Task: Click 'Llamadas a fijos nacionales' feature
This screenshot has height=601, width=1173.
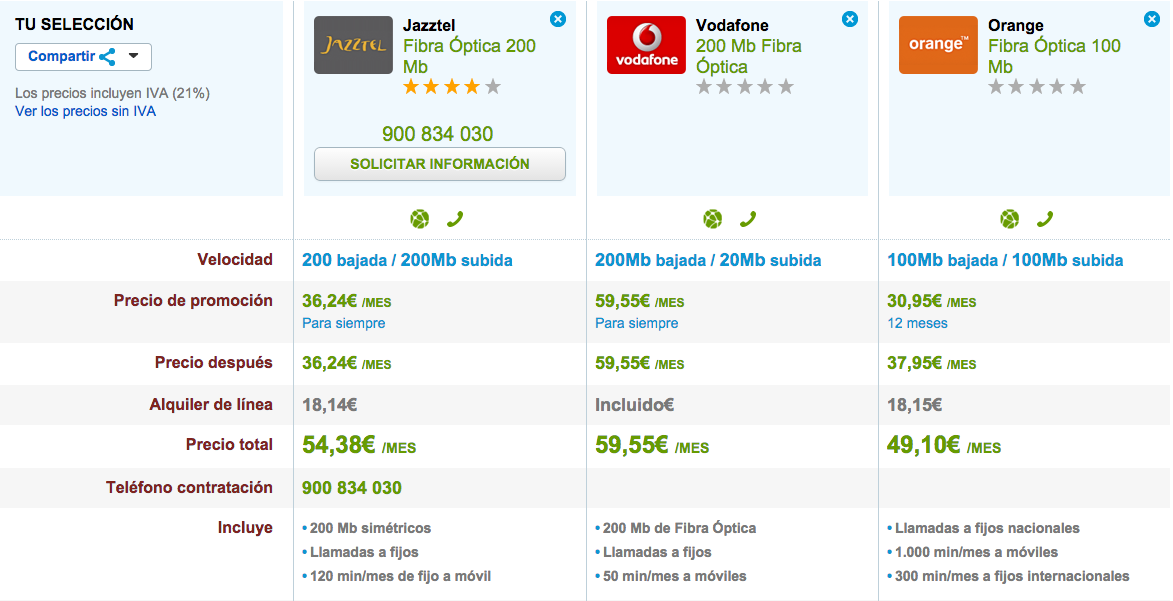Action: point(987,528)
